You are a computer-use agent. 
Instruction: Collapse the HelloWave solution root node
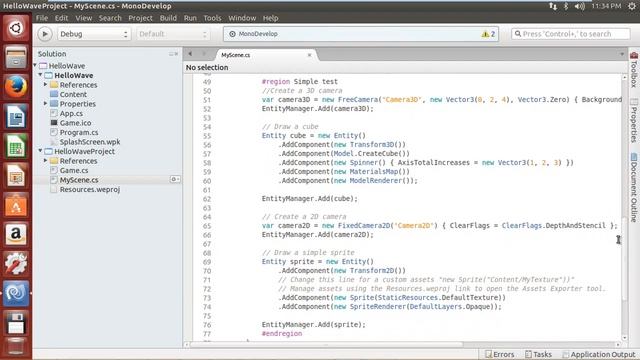[x=35, y=65]
